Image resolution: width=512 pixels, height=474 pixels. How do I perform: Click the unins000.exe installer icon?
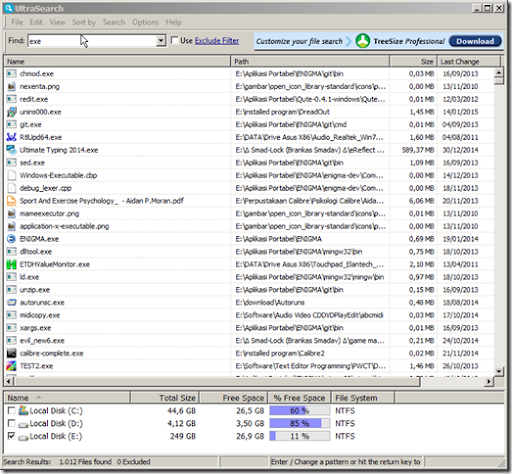click(11, 112)
